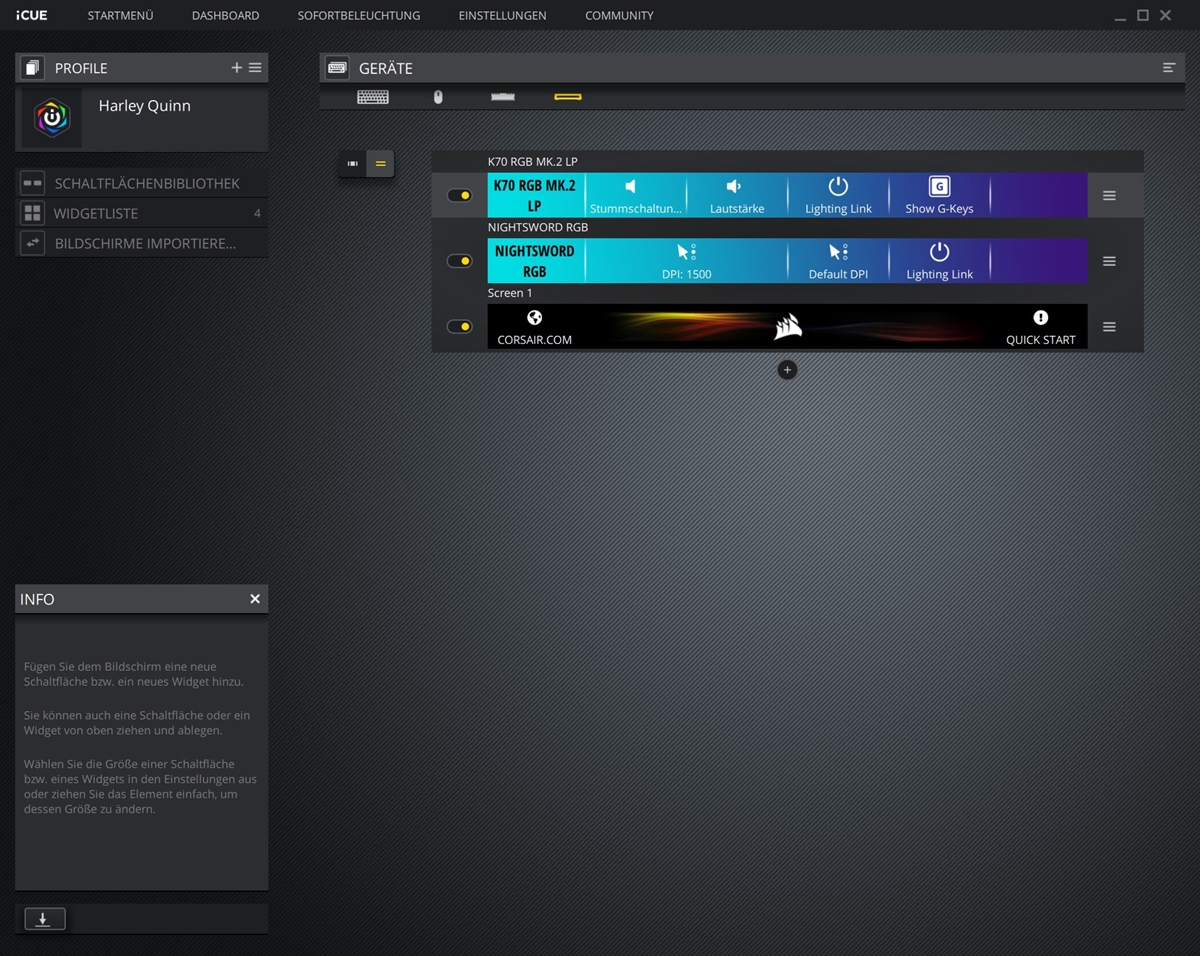Click the widget count 4 in Widgetliste
Screen dimensions: 1200x956
coord(257,213)
